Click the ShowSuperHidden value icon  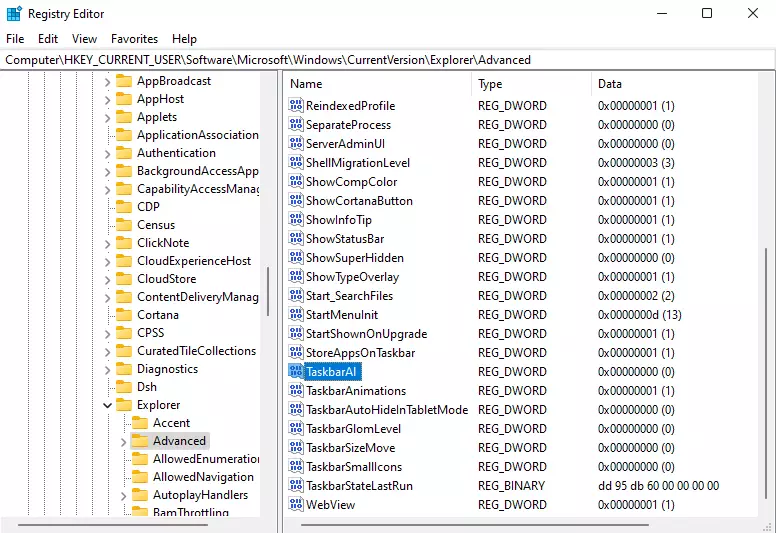(x=296, y=257)
